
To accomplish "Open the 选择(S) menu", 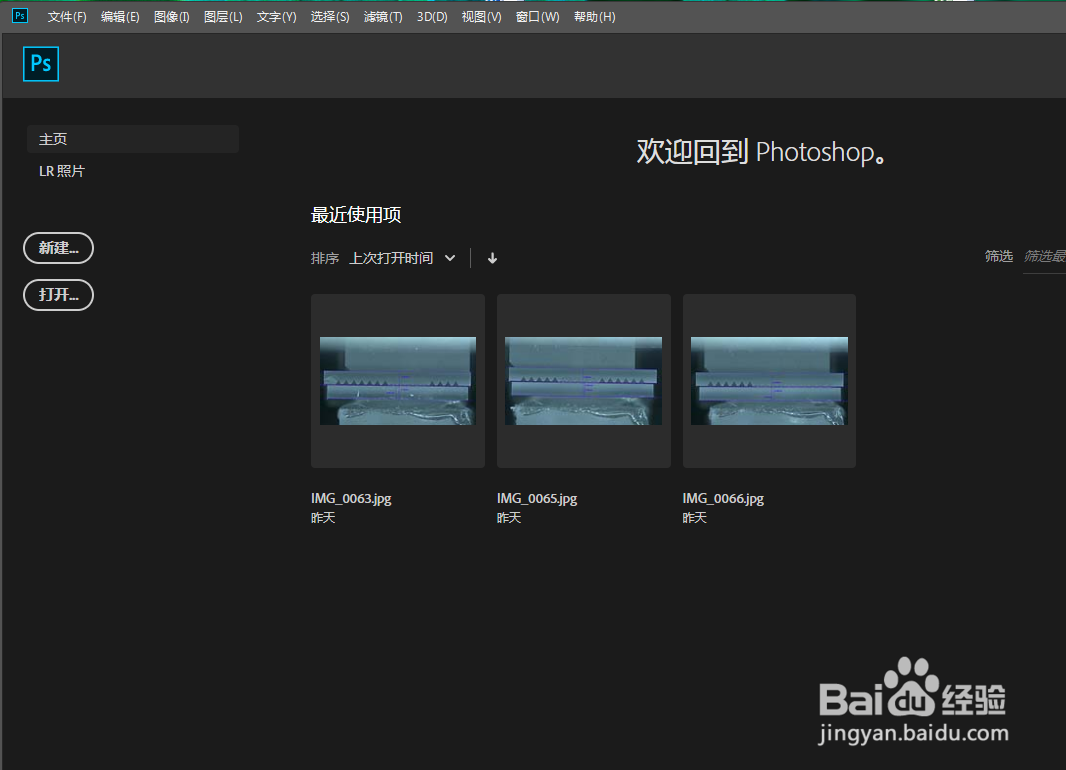I will (330, 17).
